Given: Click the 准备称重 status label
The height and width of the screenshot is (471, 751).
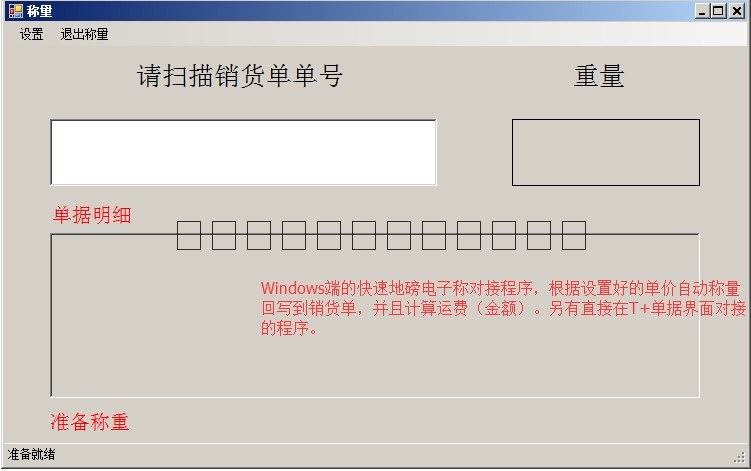Looking at the screenshot, I should pos(90,422).
